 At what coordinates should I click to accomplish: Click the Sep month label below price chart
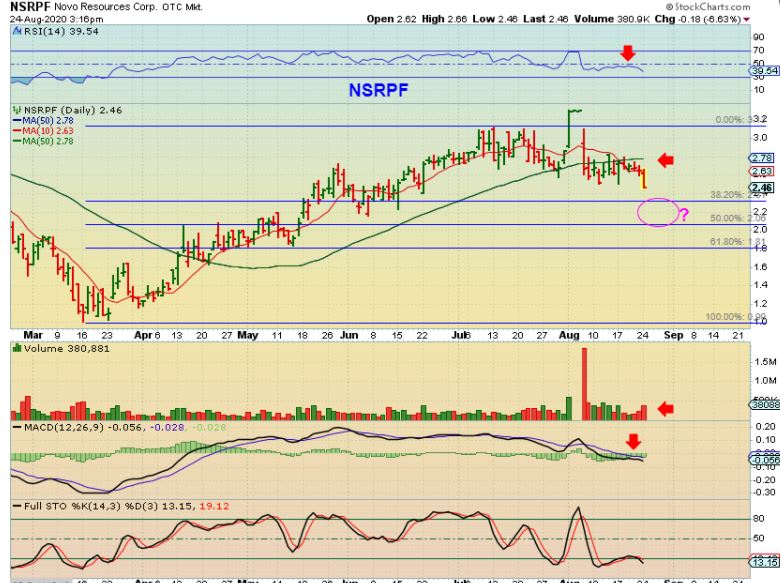674,335
